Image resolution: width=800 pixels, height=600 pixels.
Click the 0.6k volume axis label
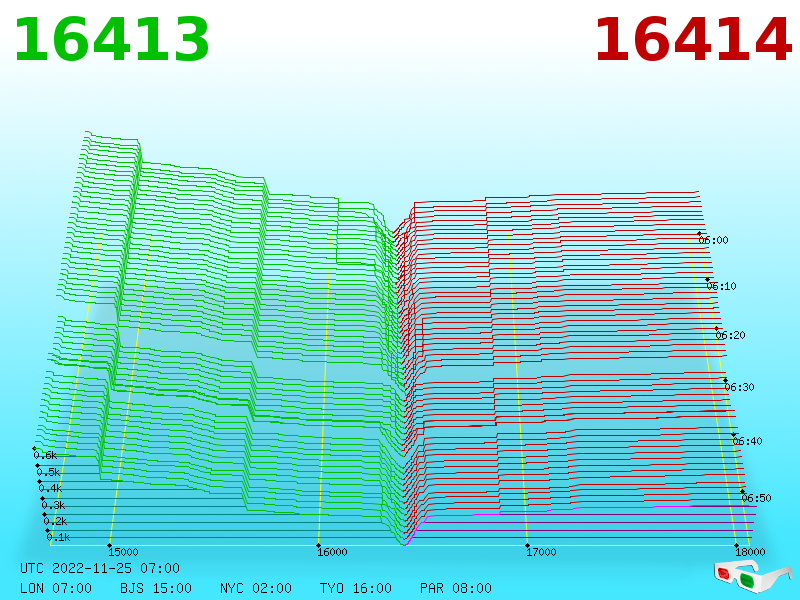pos(45,455)
